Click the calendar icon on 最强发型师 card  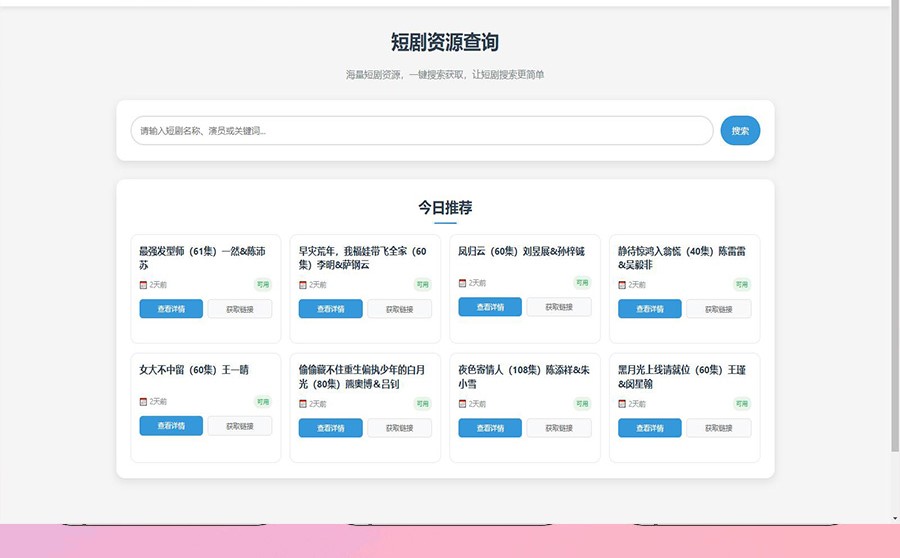click(143, 285)
